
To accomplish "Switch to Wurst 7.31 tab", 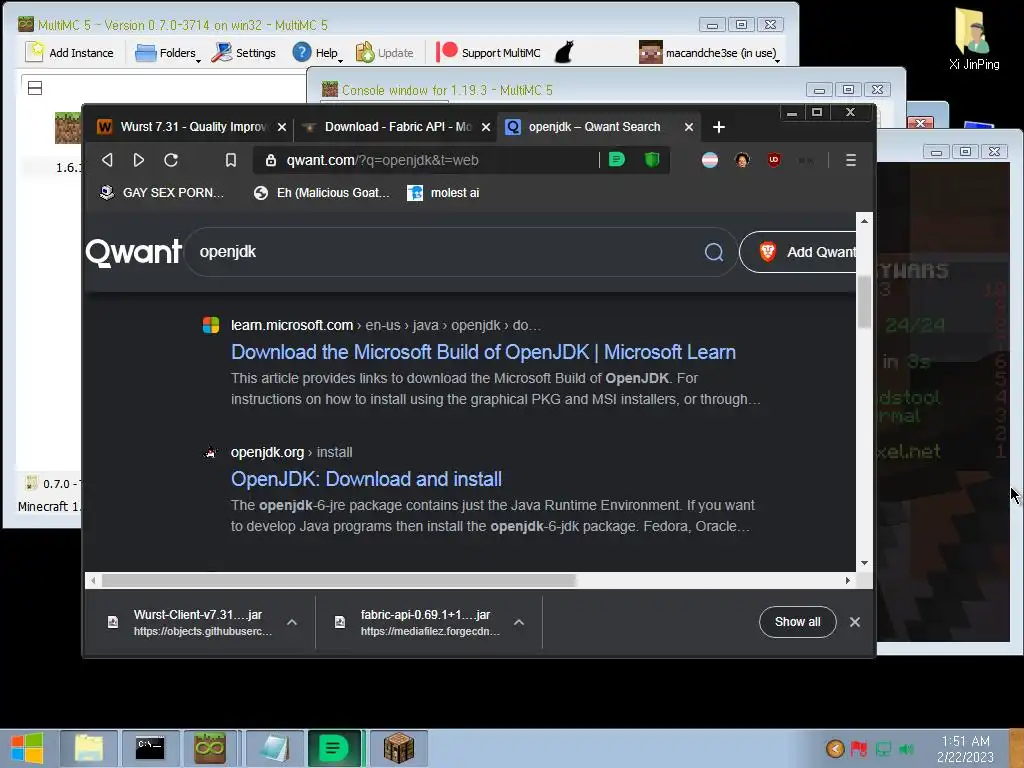I will (189, 127).
